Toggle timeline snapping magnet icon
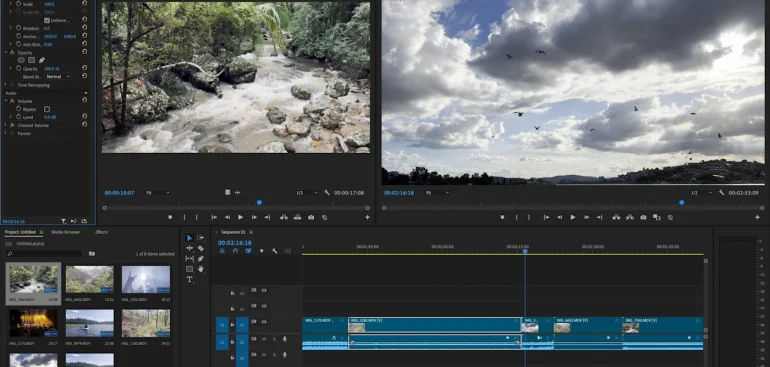 coord(235,251)
